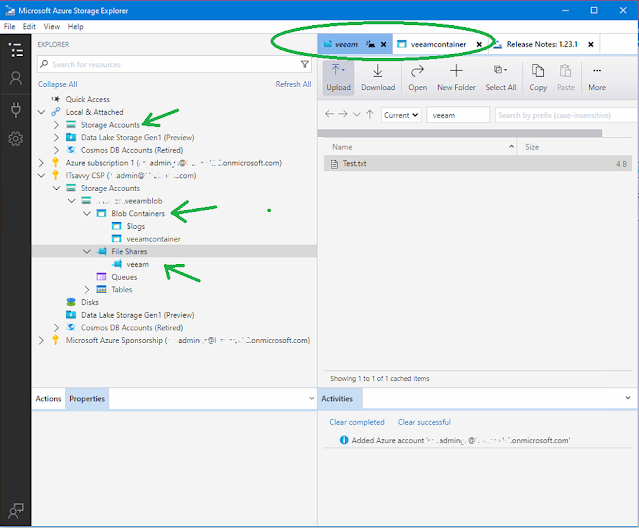Go up one level with up arrow
The width and height of the screenshot is (639, 528).
pos(370,114)
